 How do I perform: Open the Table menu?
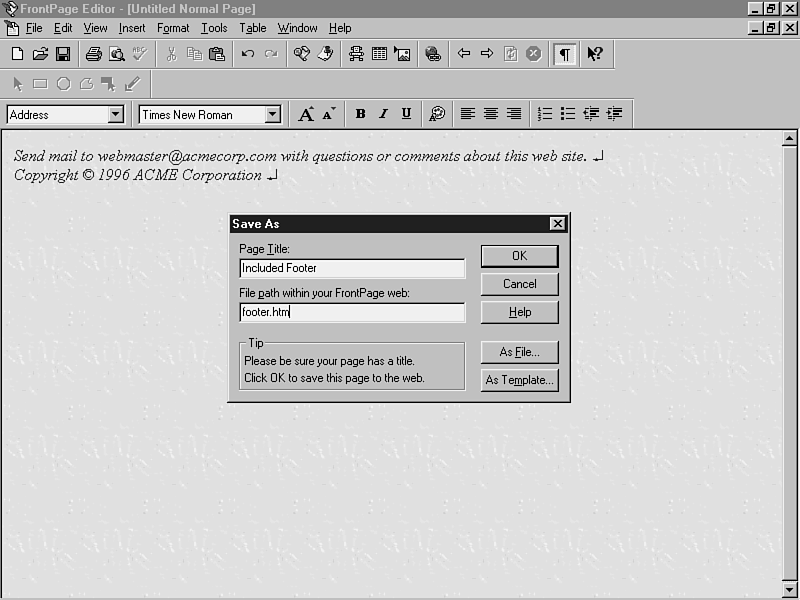point(252,28)
